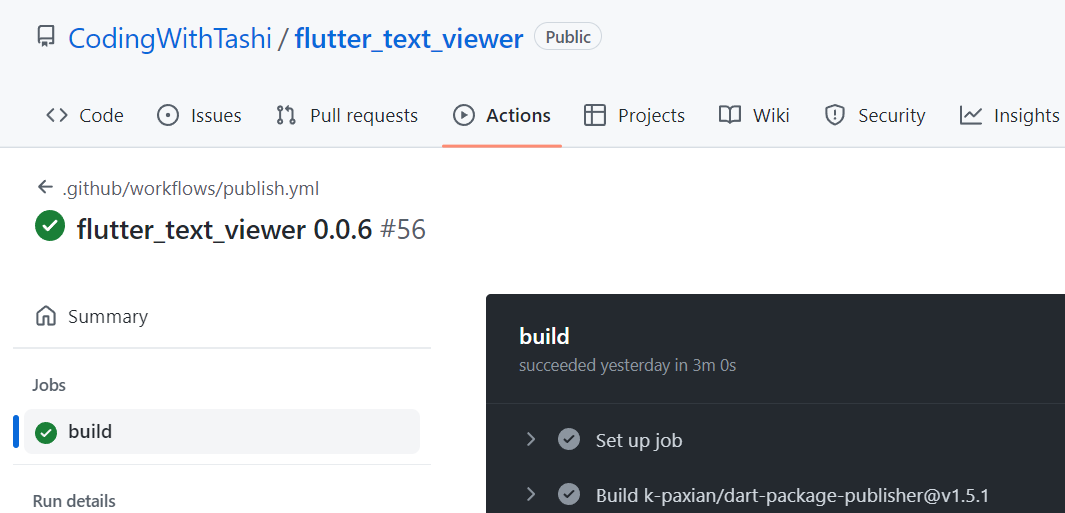
Task: Open the Actions tab
Action: 502,116
